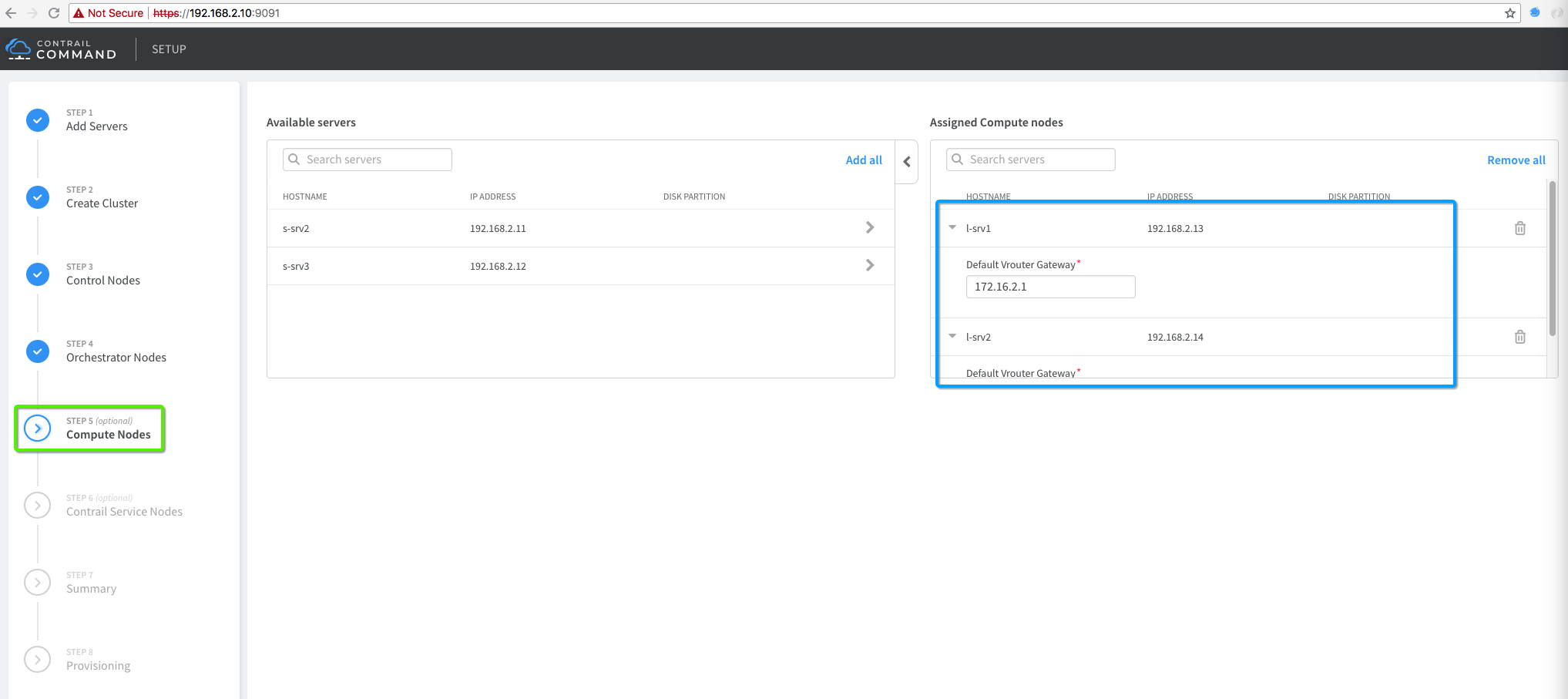Click Add all available servers link
Image resolution: width=1568 pixels, height=699 pixels.
(x=863, y=160)
